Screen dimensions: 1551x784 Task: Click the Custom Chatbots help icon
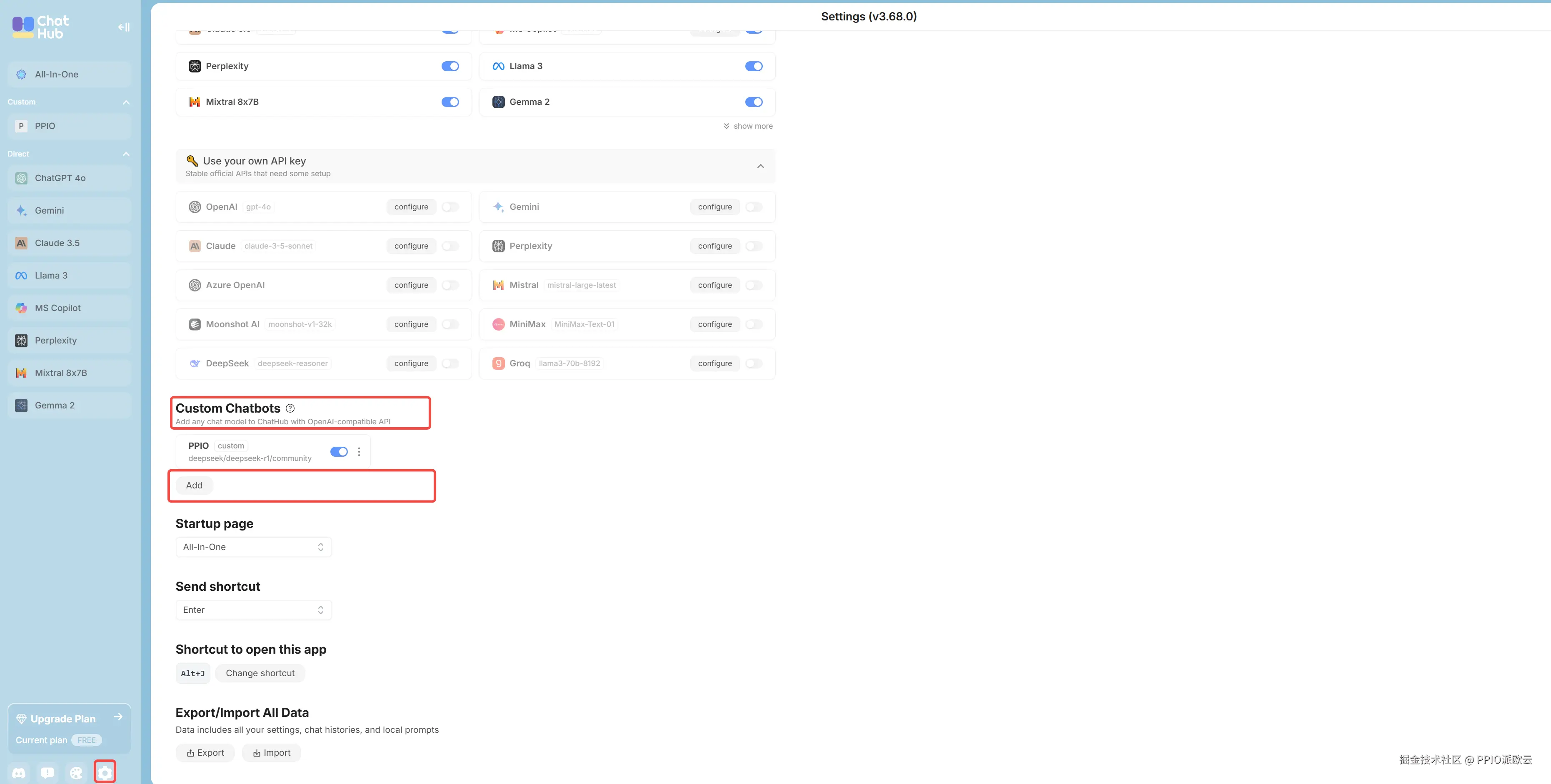290,408
